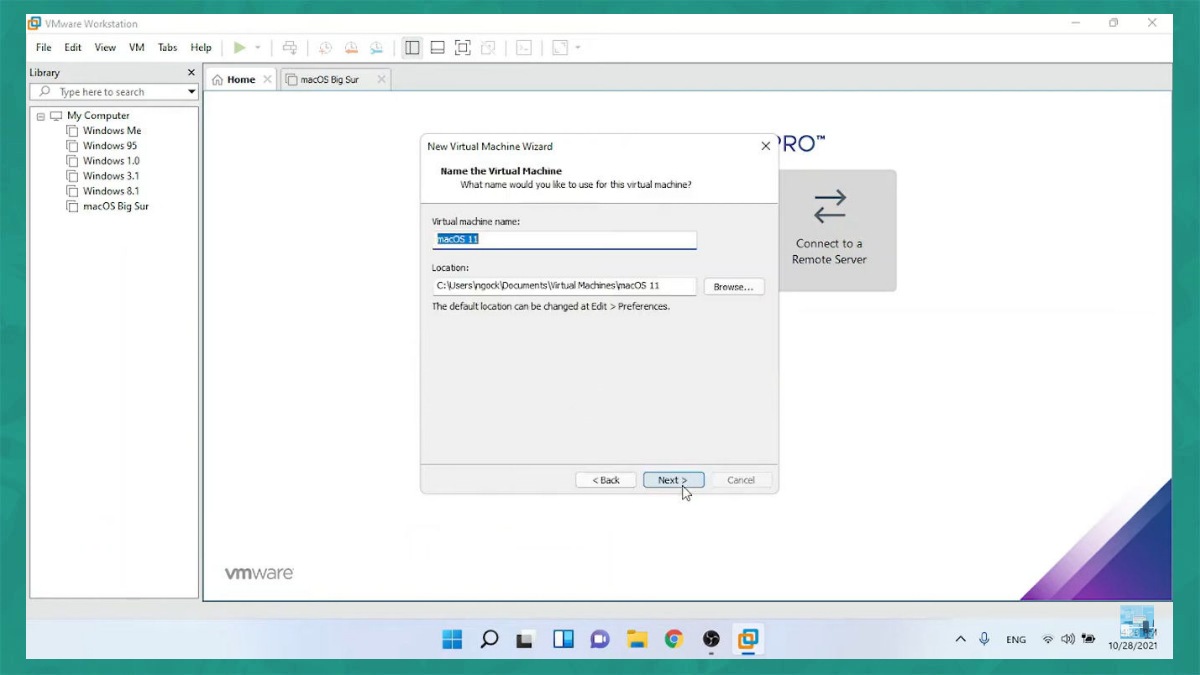The width and height of the screenshot is (1200, 675).
Task: Select Windows 3.1 virtual machine
Action: tap(111, 176)
